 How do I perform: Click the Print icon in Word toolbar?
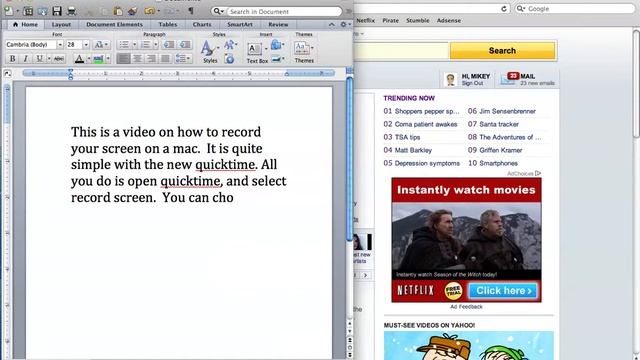click(71, 11)
